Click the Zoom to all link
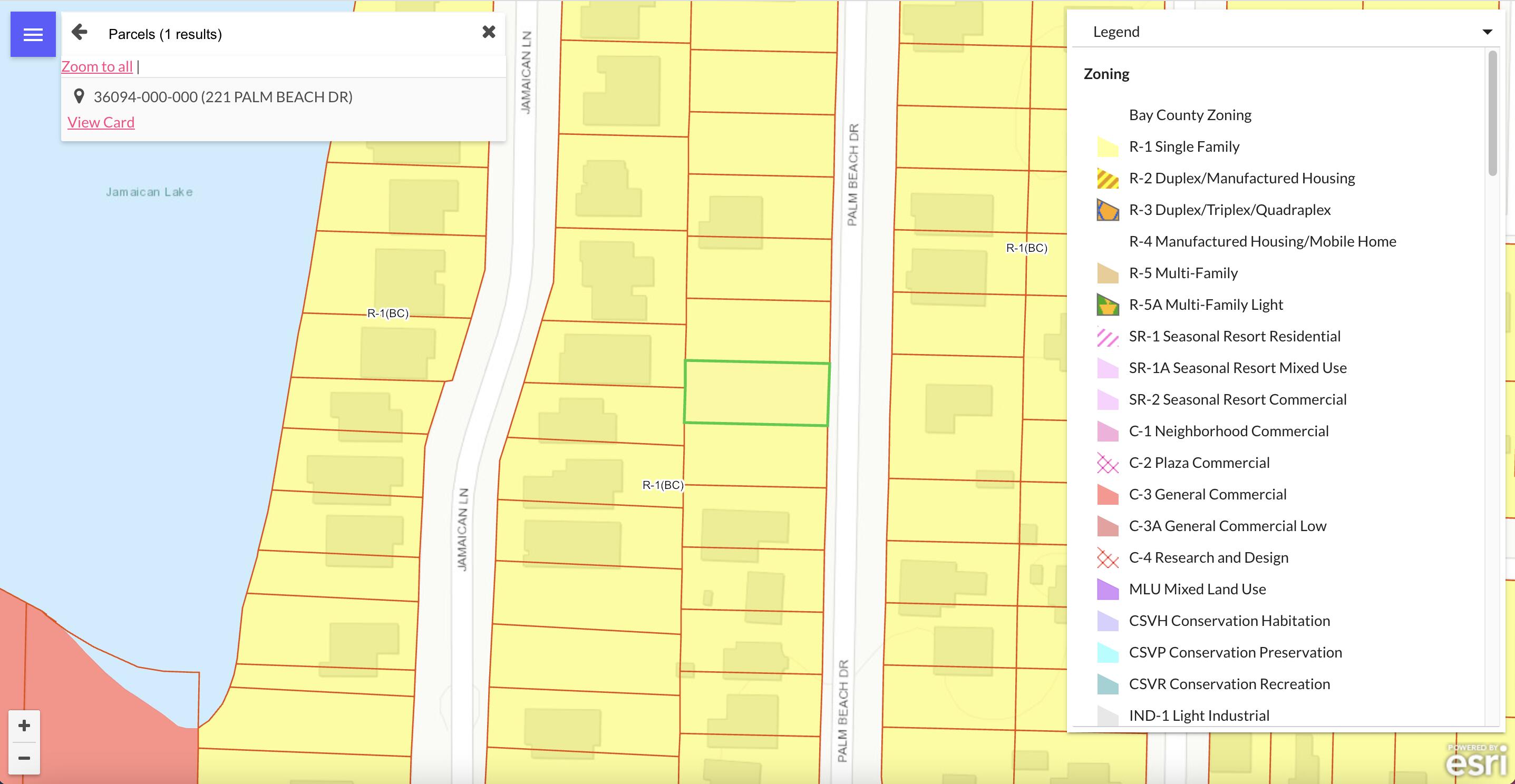Screen dimensions: 1515x784 [97, 66]
